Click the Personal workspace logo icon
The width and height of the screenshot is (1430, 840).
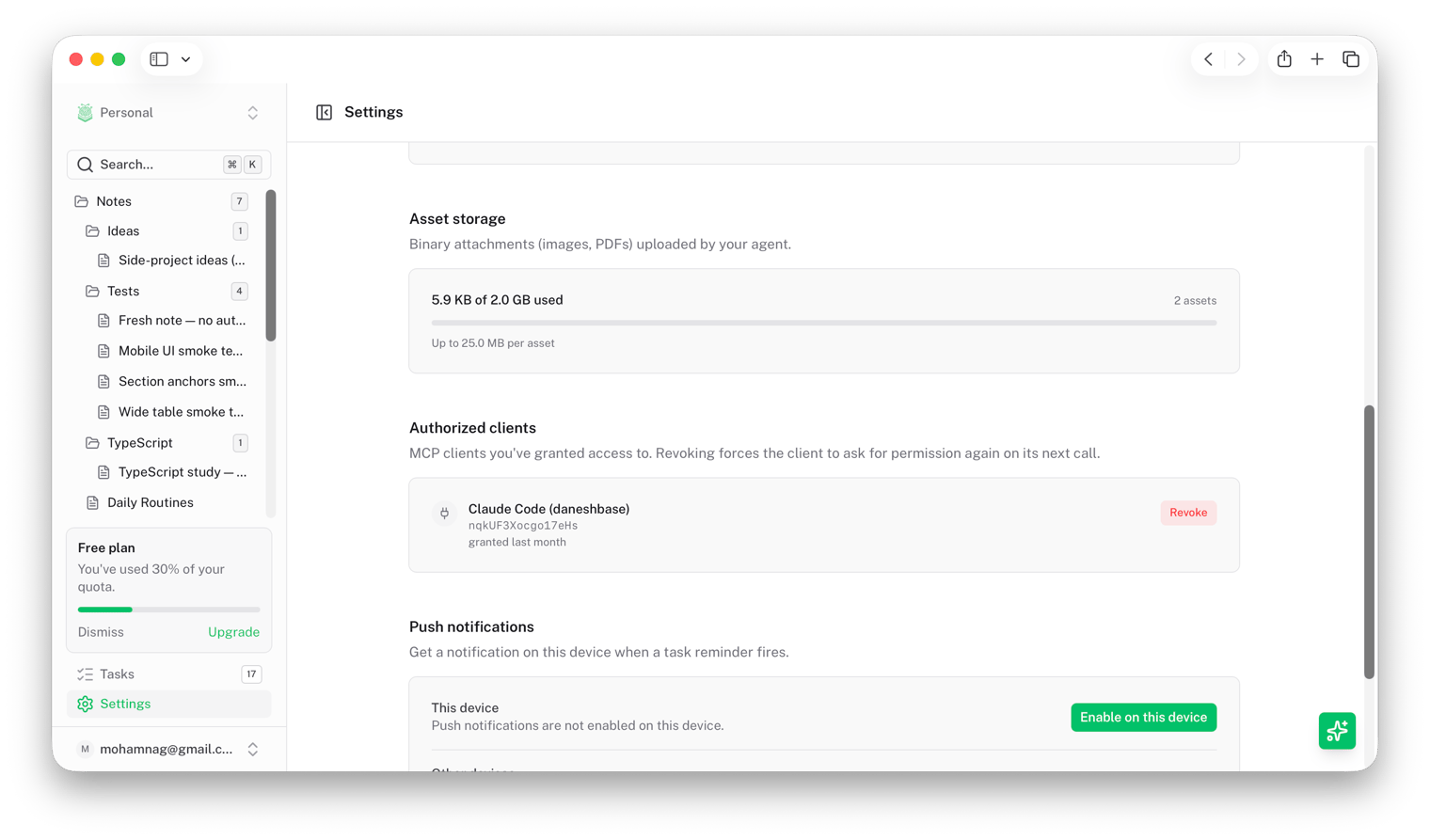[x=86, y=113]
